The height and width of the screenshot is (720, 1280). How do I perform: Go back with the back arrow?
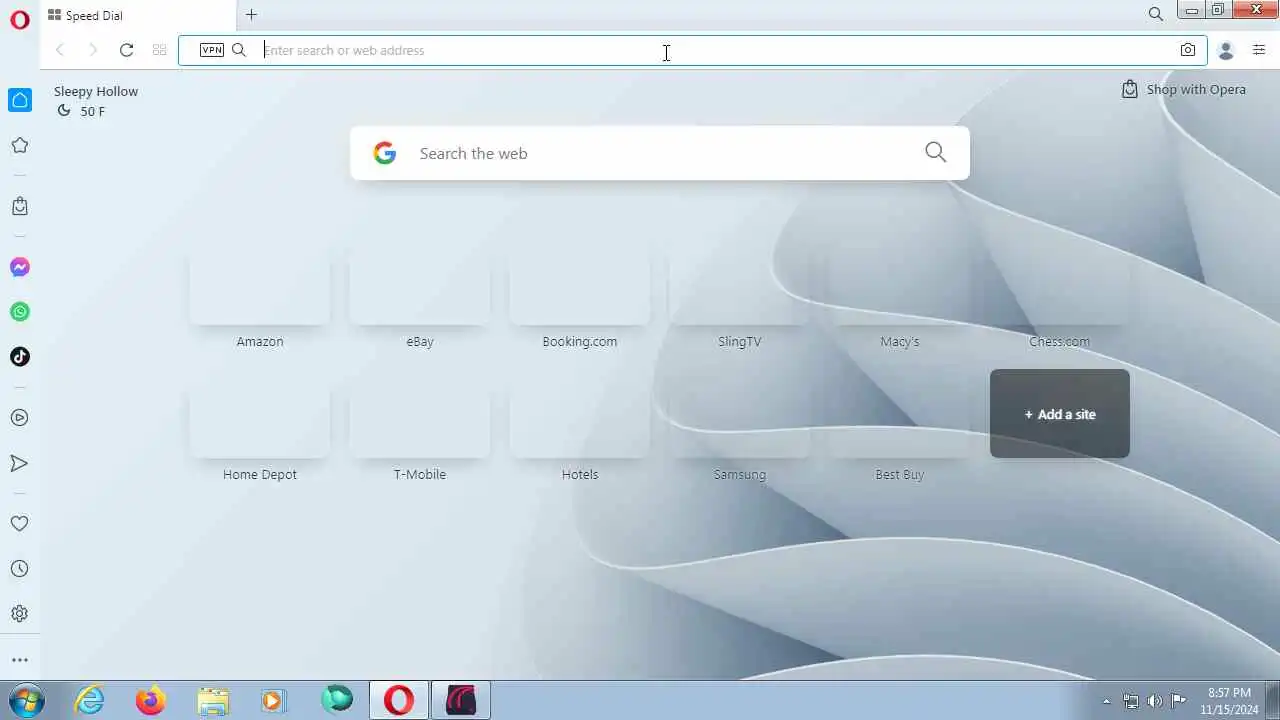pyautogui.click(x=60, y=50)
